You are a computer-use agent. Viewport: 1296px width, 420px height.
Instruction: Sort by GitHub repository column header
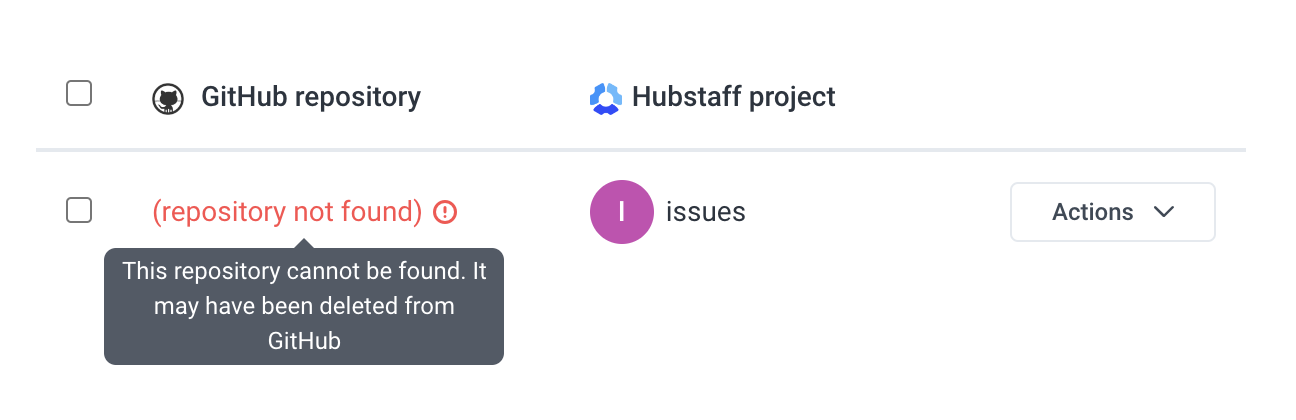[x=311, y=97]
